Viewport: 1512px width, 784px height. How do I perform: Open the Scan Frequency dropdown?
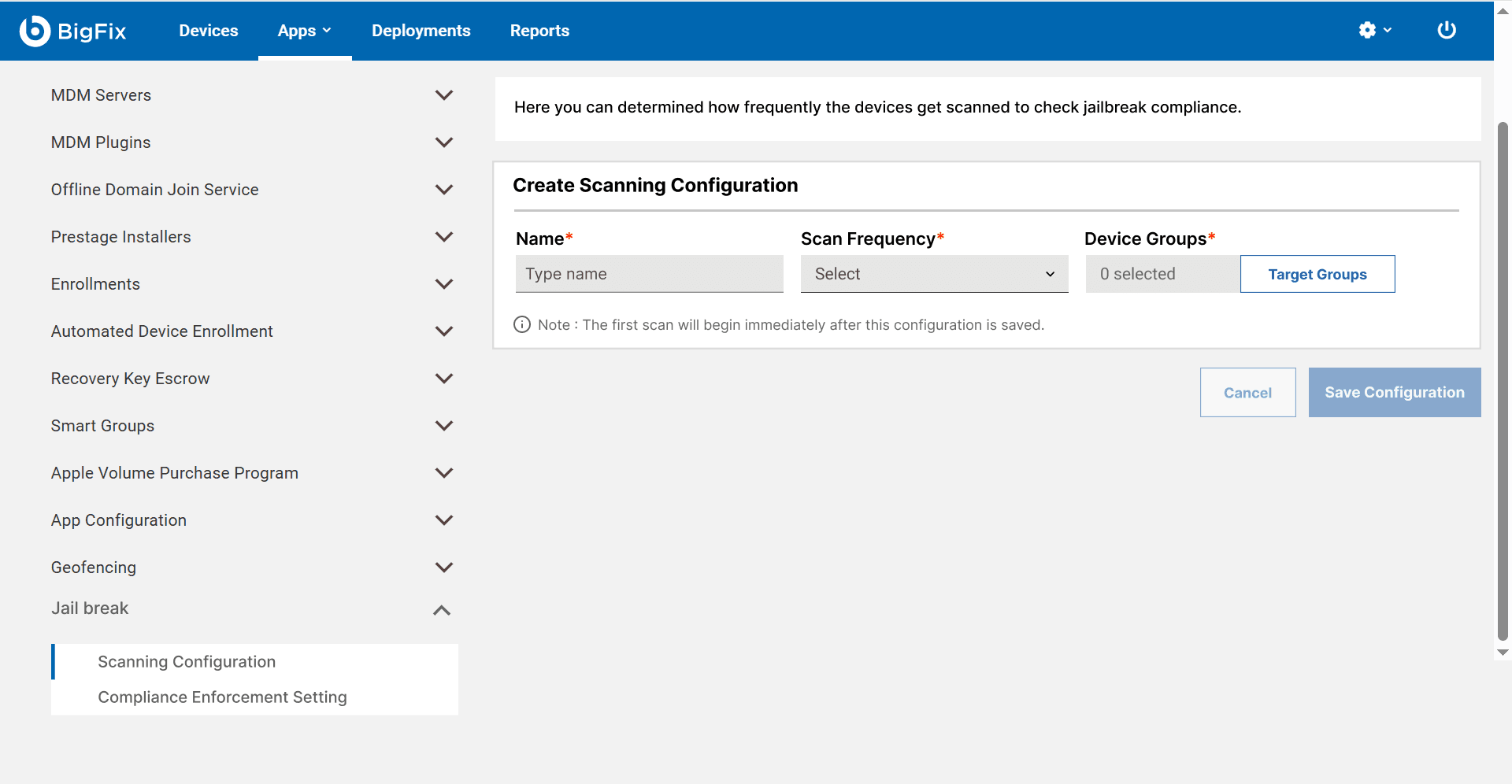point(935,274)
